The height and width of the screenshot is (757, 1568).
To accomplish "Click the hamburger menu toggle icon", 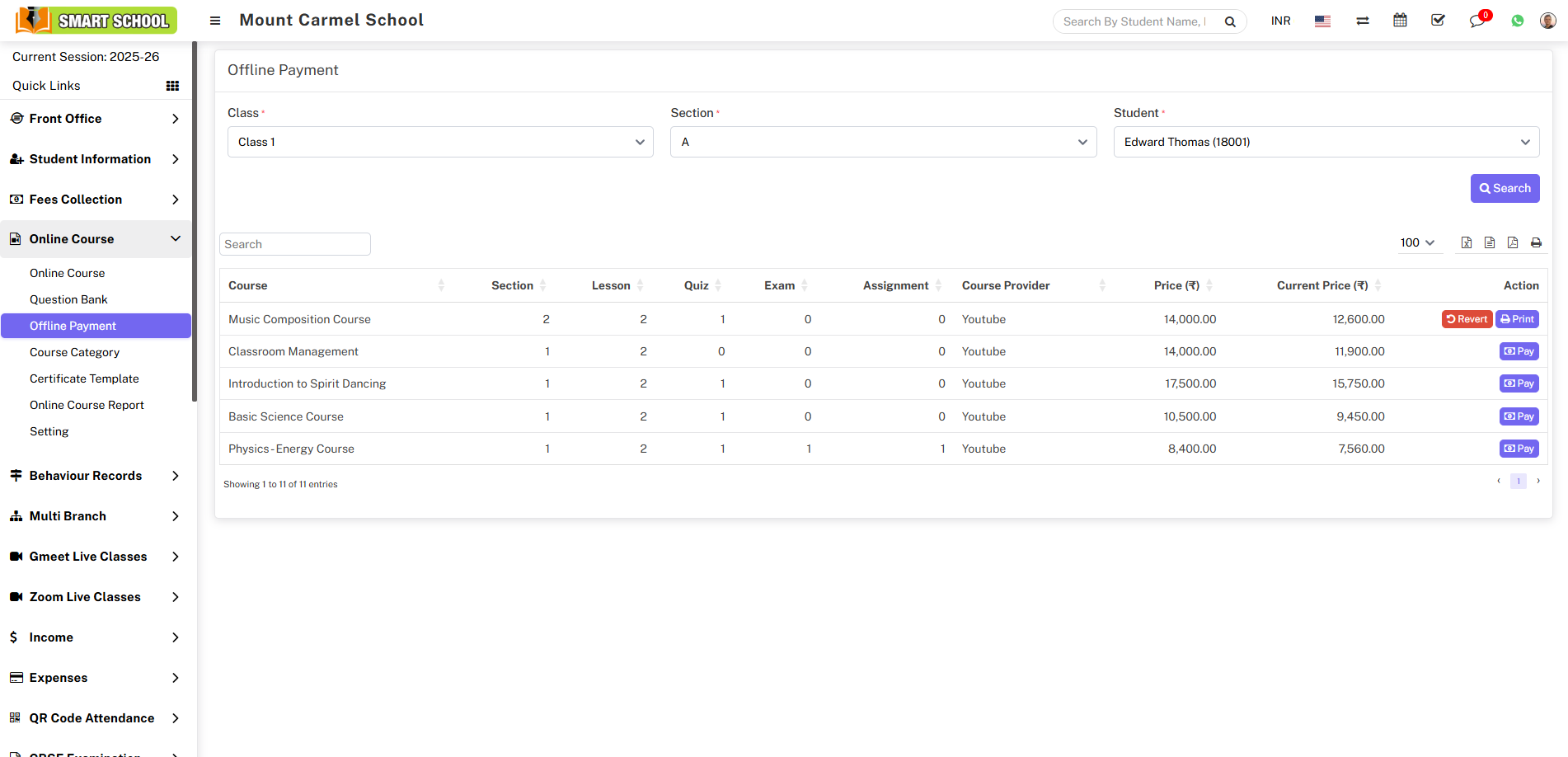I will (215, 21).
